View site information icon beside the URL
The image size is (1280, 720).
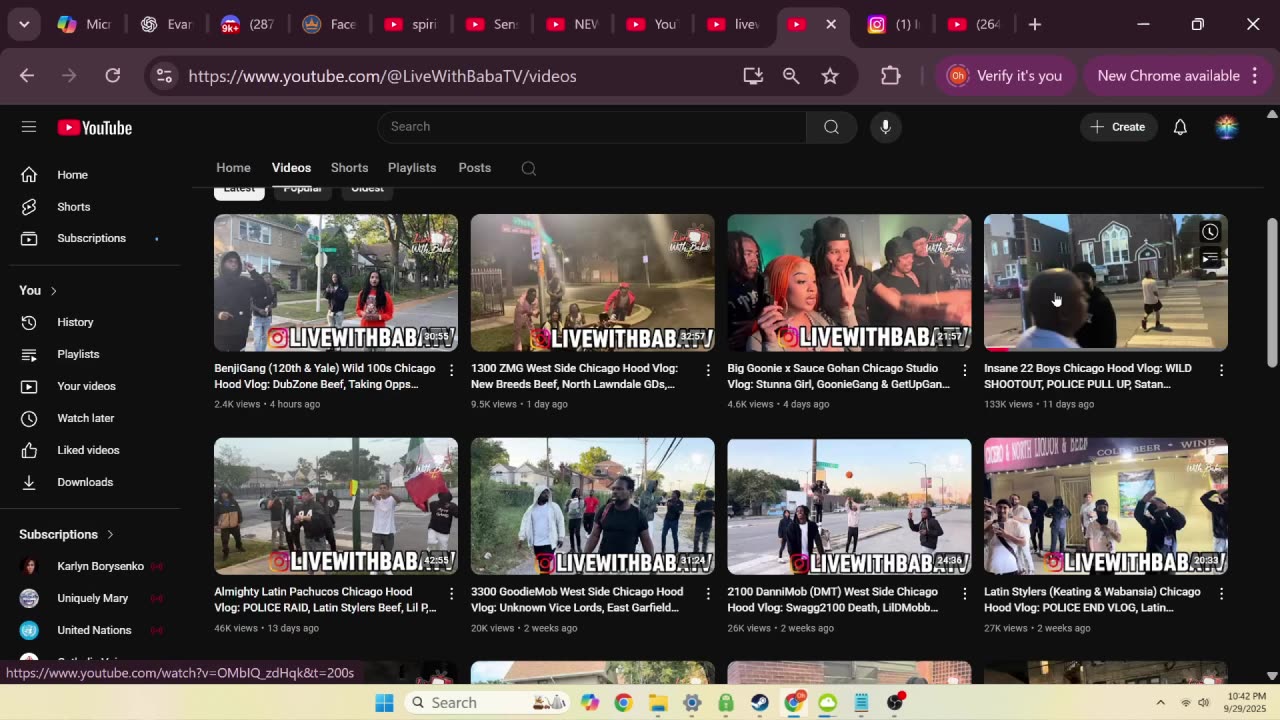165,76
